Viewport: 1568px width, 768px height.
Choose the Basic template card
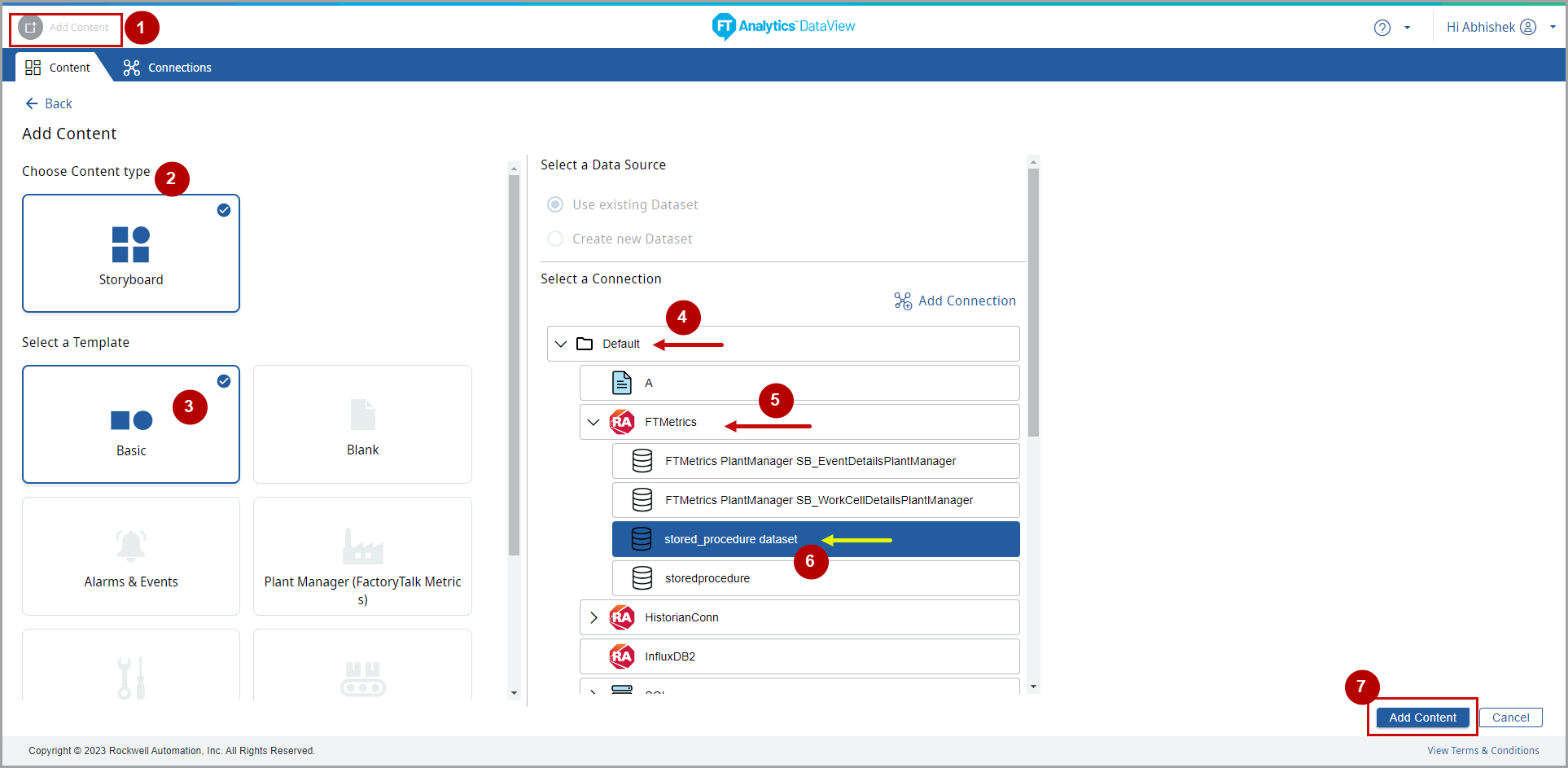click(131, 424)
